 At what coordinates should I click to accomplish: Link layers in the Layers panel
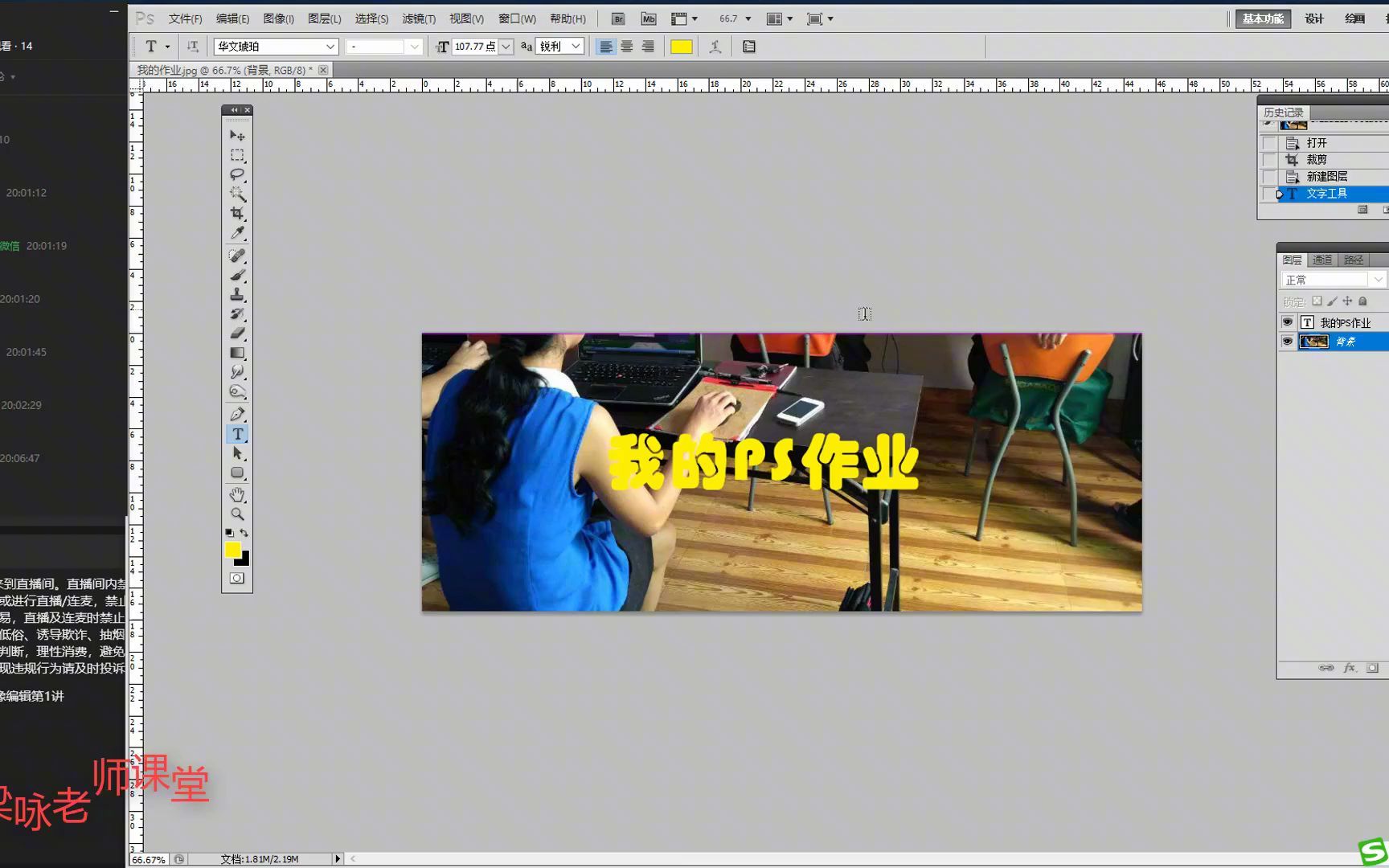point(1326,668)
